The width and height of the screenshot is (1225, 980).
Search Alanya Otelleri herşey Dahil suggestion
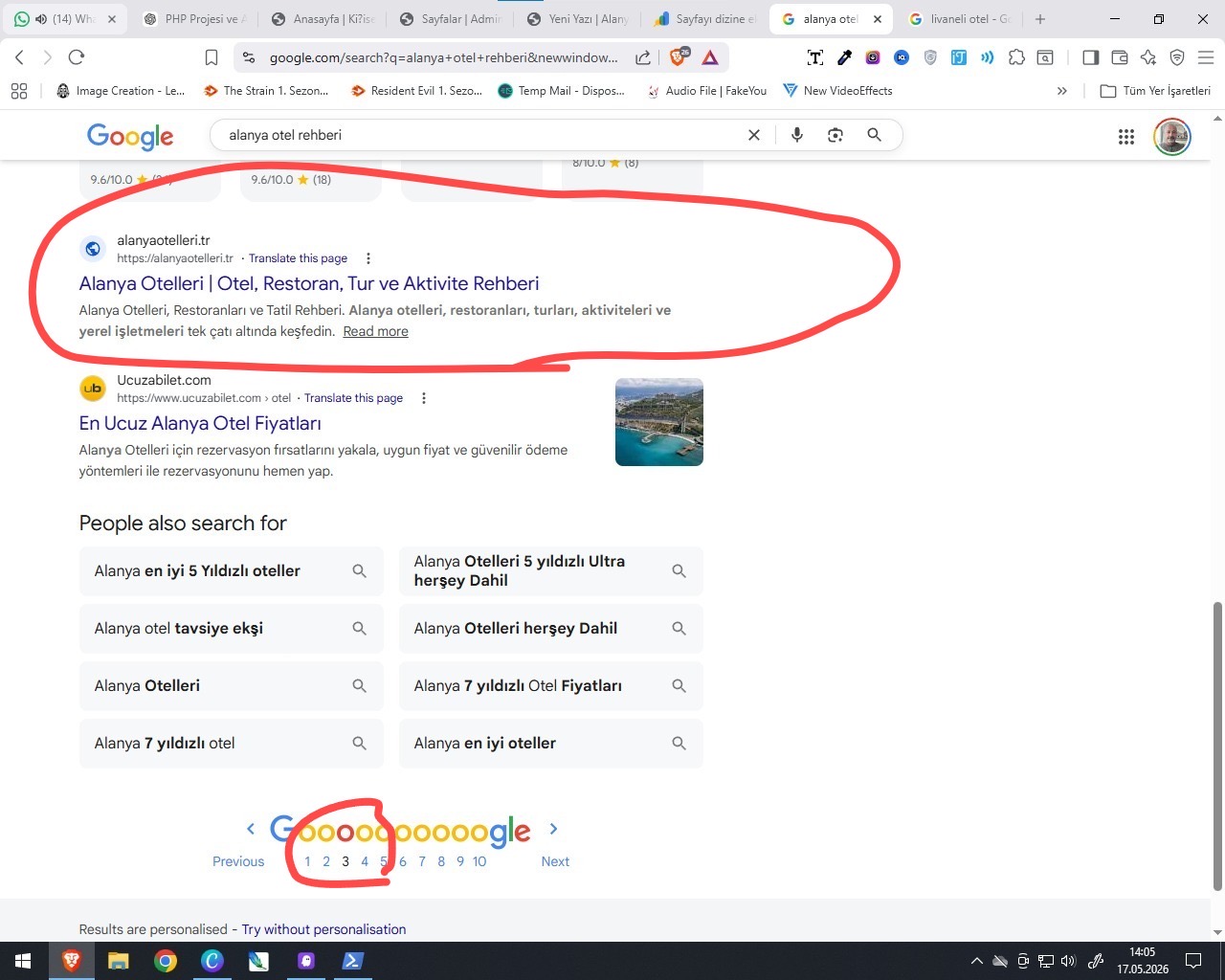[x=551, y=629]
